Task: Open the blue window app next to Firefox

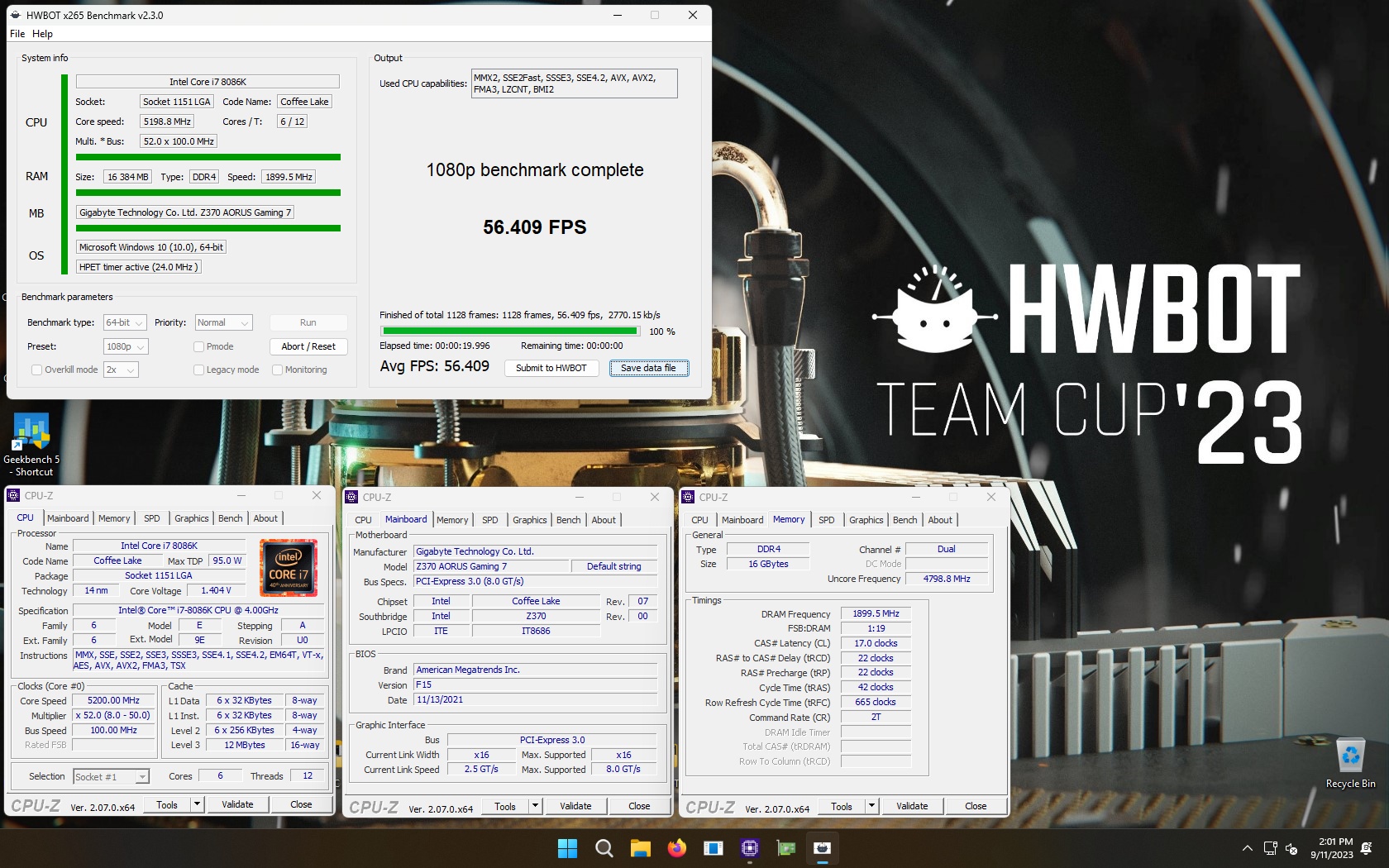Action: pos(714,848)
